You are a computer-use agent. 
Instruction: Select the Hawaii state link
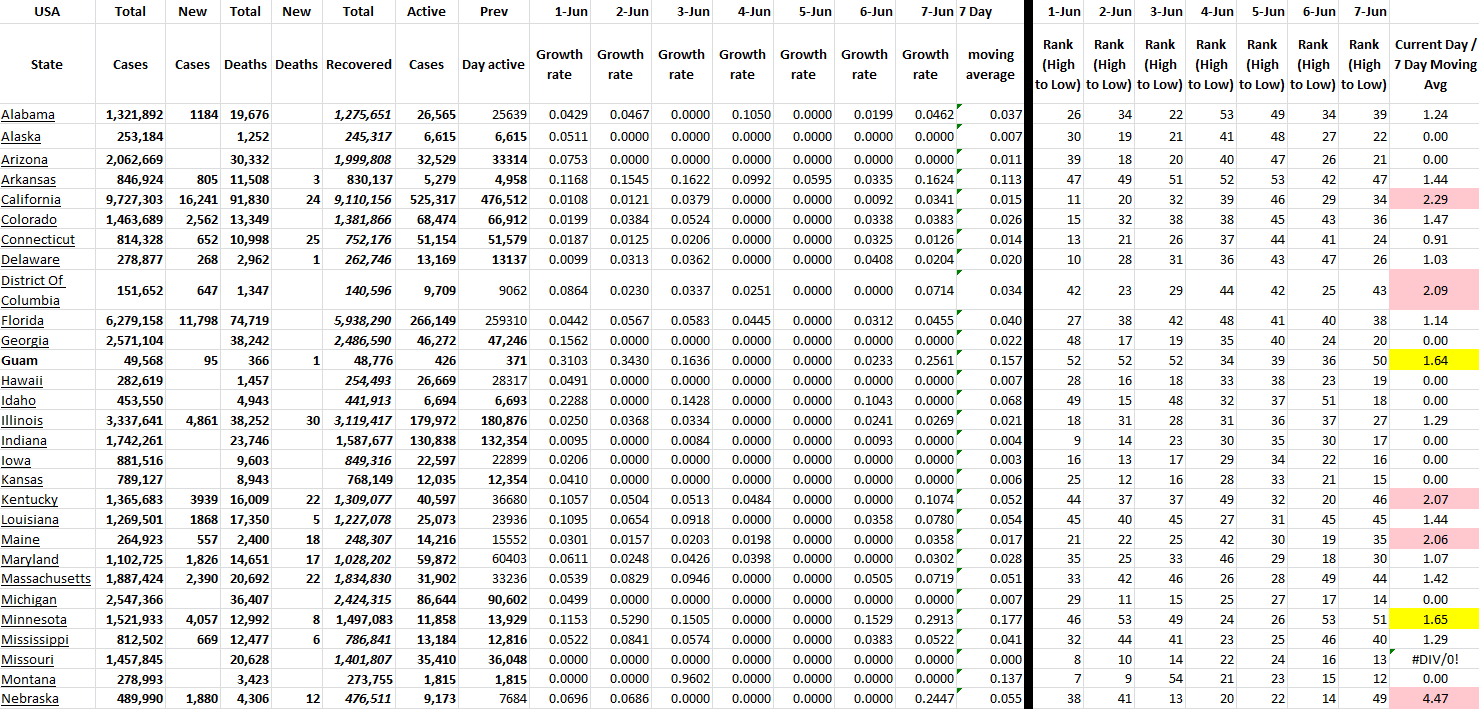pyautogui.click(x=22, y=381)
